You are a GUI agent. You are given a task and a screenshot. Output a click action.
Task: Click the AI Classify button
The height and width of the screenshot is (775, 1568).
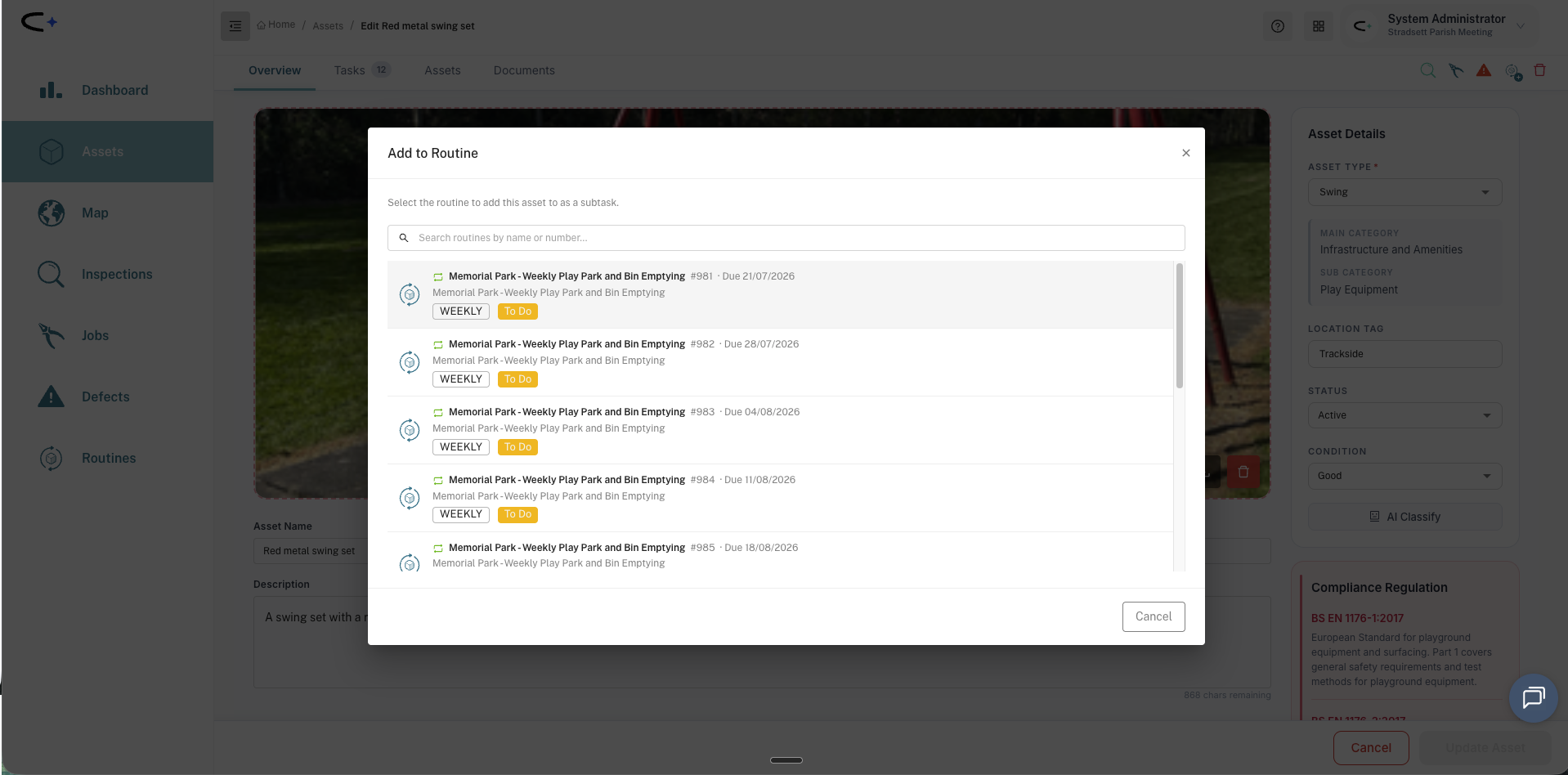tap(1404, 517)
